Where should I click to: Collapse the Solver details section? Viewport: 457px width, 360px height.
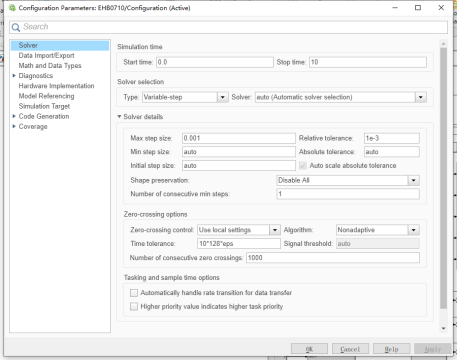click(119, 117)
